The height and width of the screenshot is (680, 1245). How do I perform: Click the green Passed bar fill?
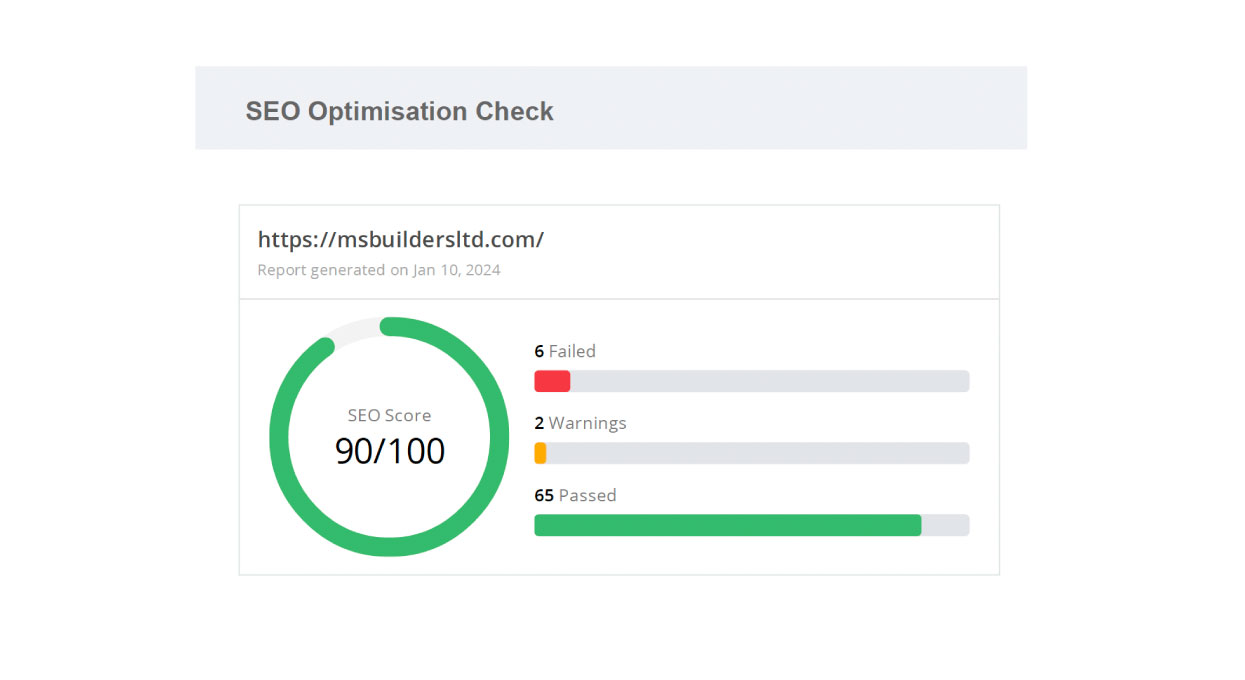tap(727, 525)
